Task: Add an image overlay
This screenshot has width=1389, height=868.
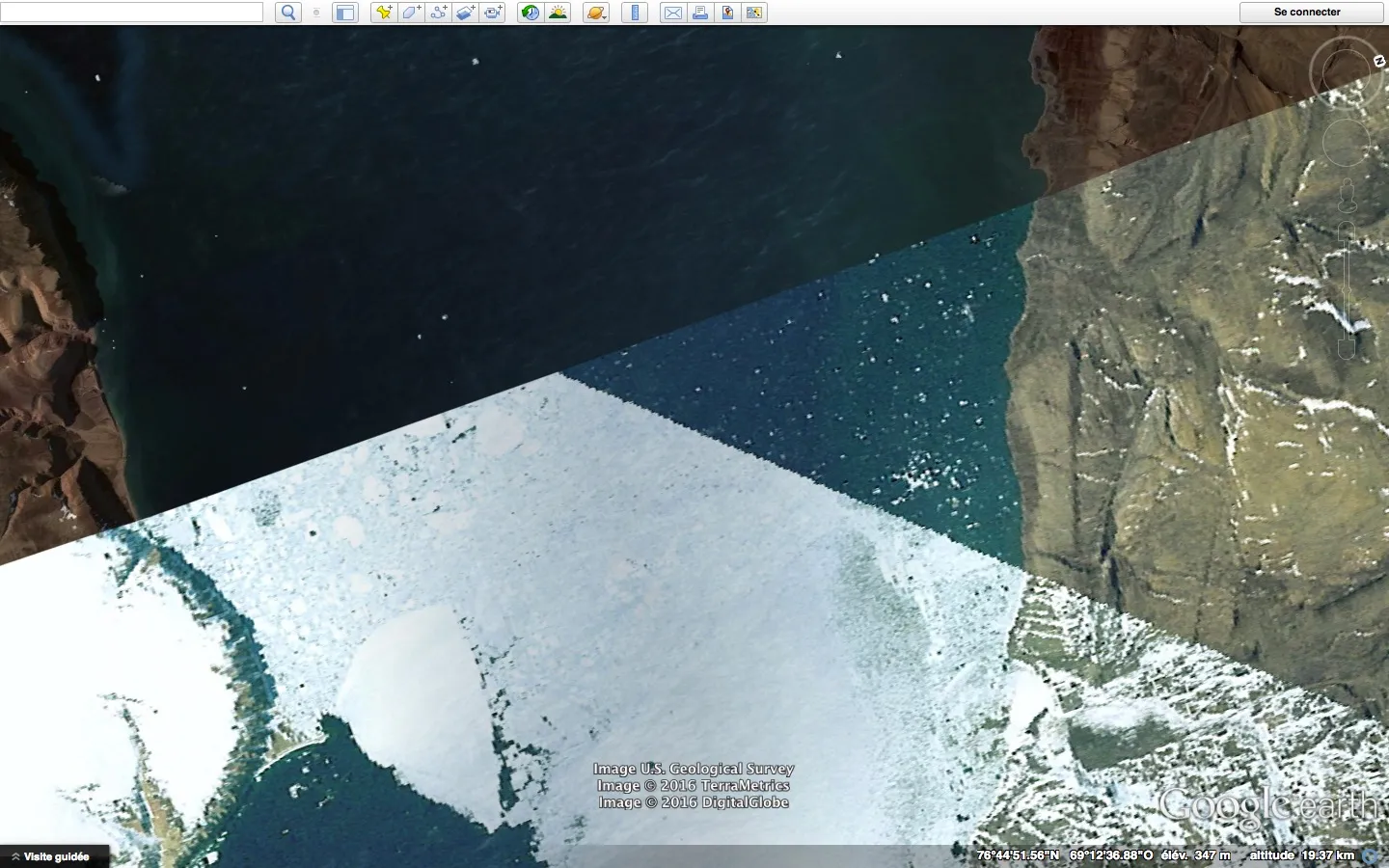Action: tap(465, 13)
